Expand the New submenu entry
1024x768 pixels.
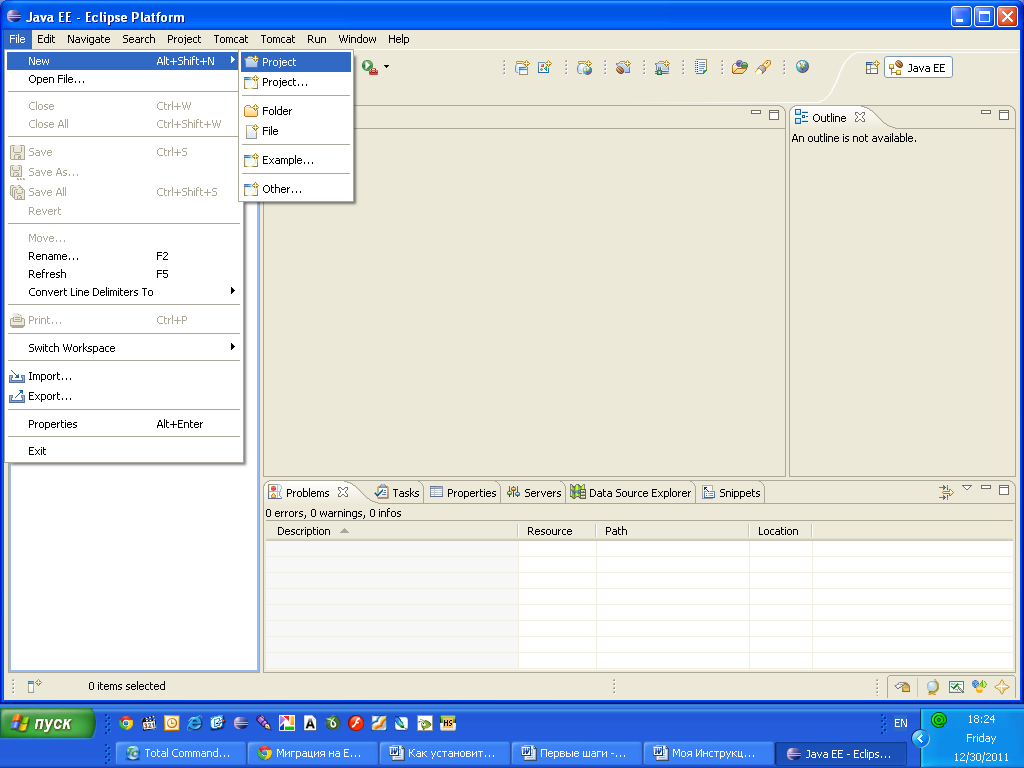pos(123,61)
